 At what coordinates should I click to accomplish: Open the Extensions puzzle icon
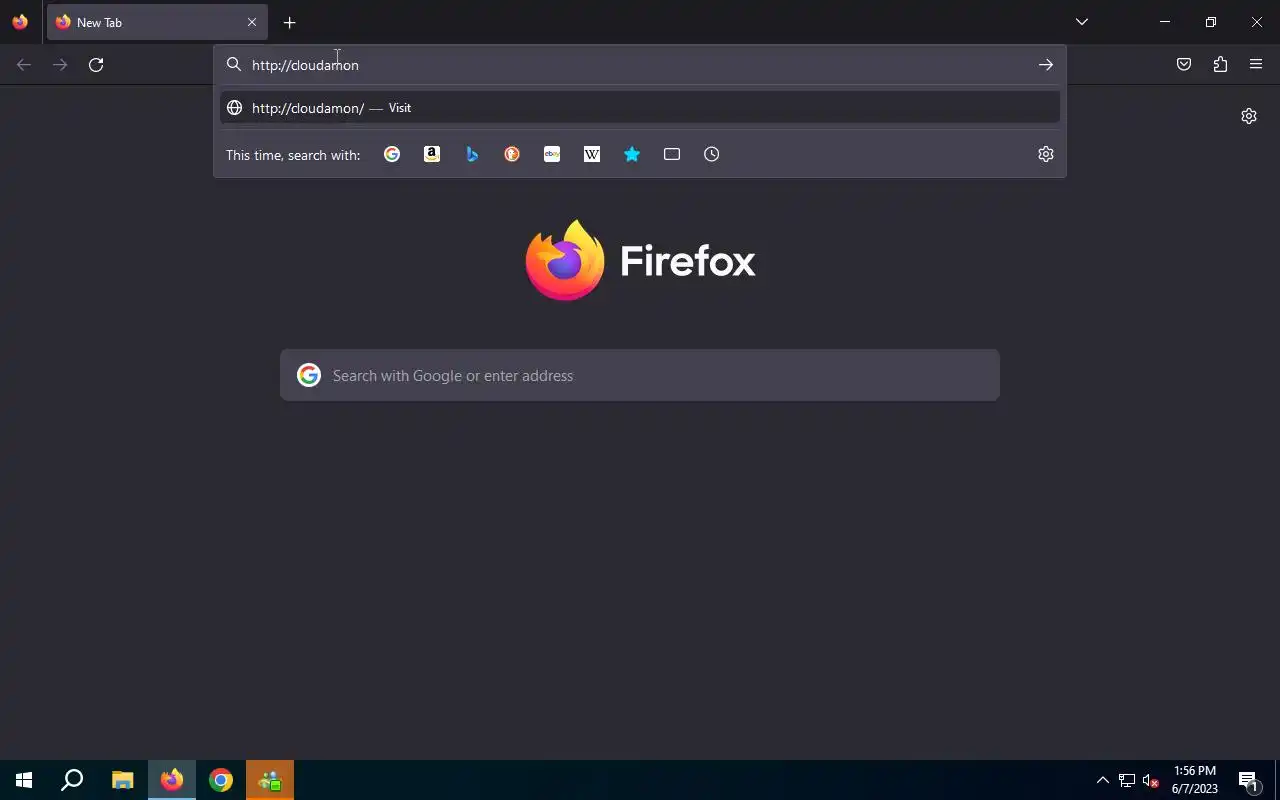click(x=1220, y=65)
